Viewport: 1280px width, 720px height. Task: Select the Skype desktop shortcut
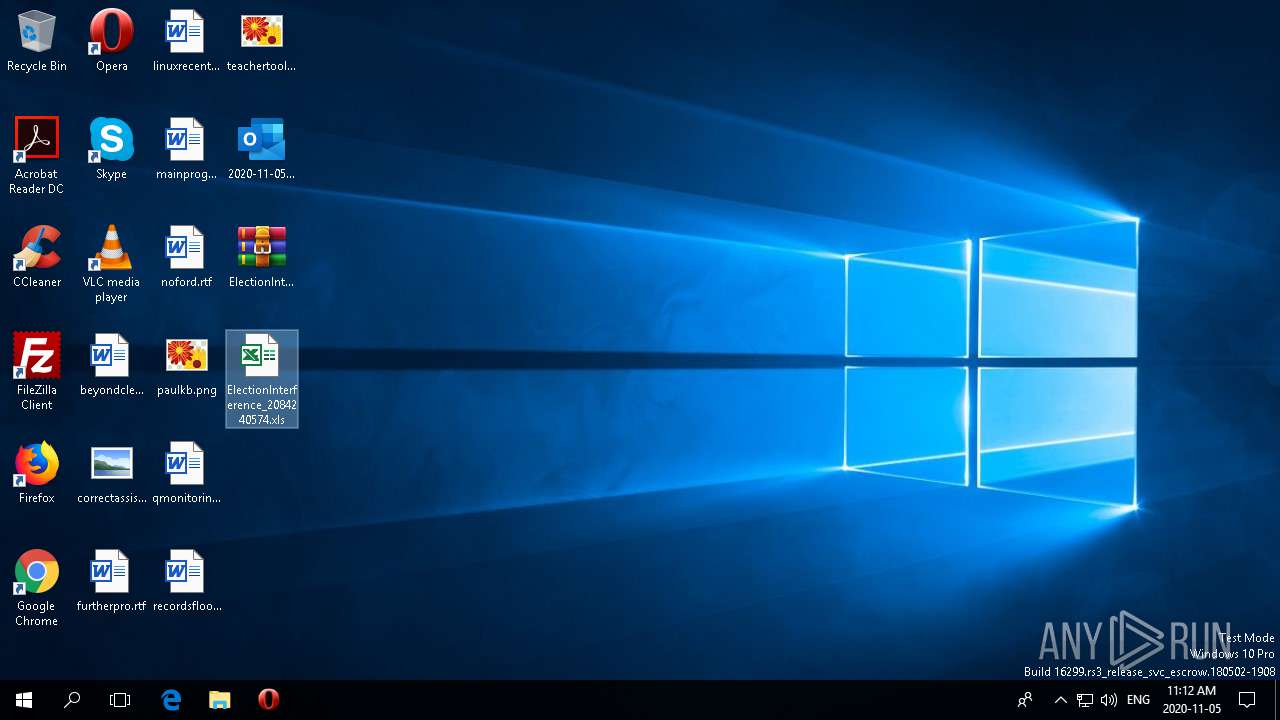(x=111, y=148)
